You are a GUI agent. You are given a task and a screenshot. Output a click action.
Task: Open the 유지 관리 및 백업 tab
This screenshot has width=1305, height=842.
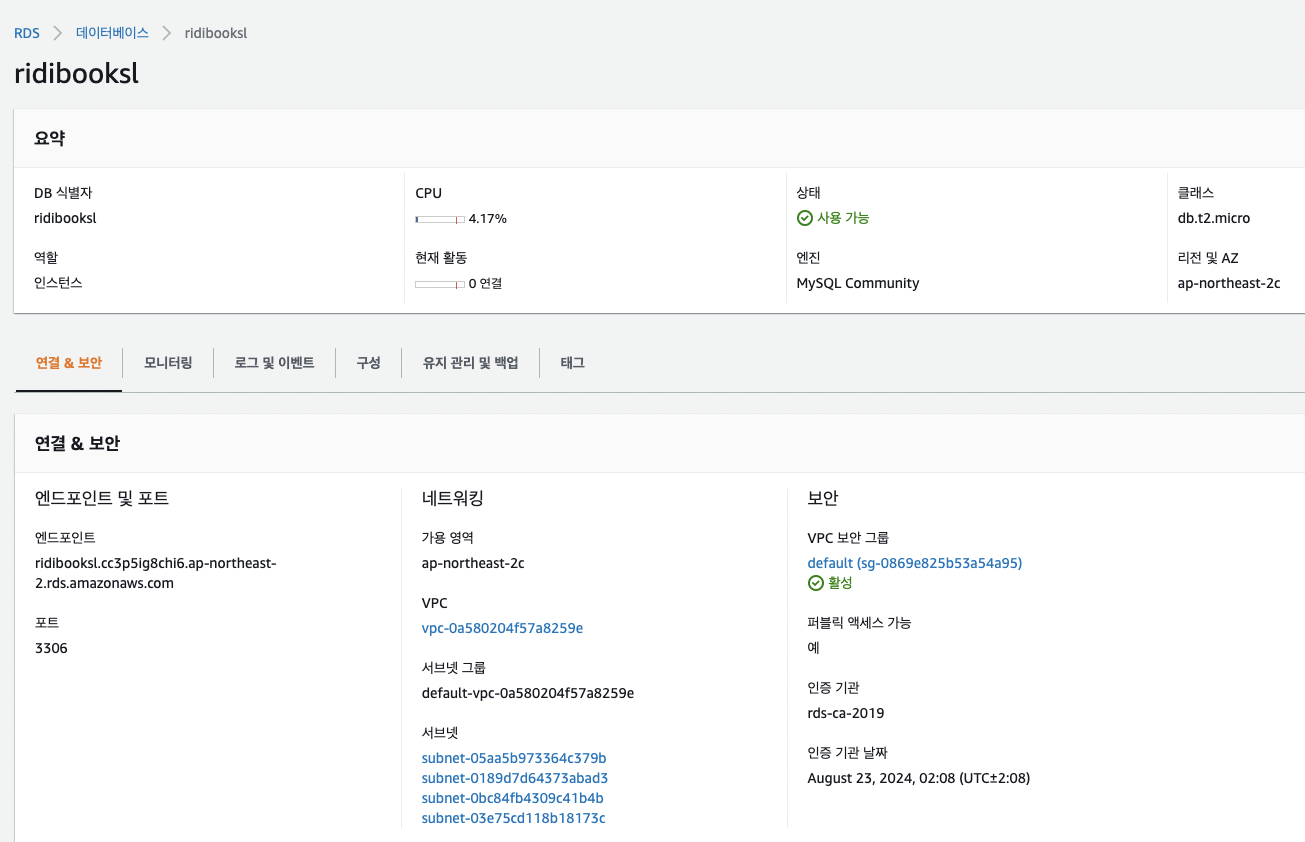click(471, 363)
